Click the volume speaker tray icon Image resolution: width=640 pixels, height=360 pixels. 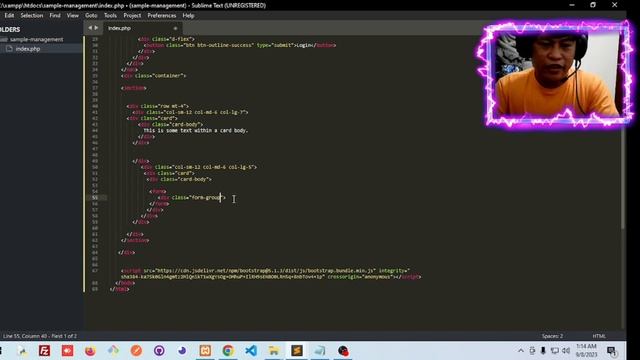click(566, 351)
